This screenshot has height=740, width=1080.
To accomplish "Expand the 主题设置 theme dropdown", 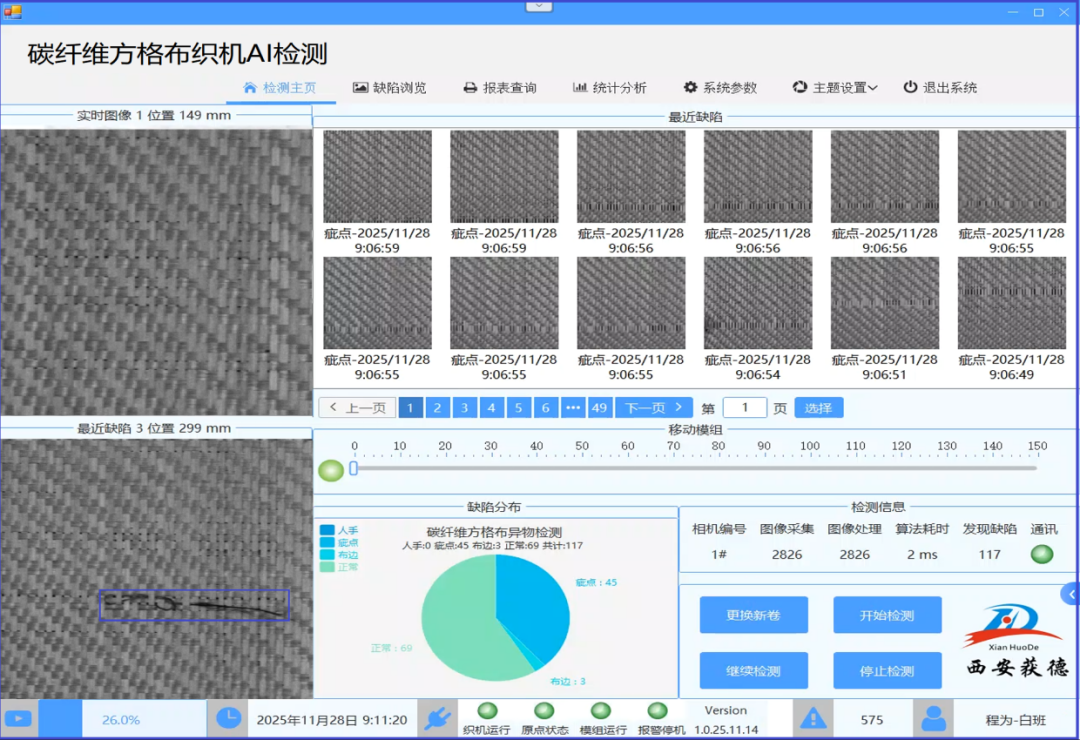I will (835, 88).
